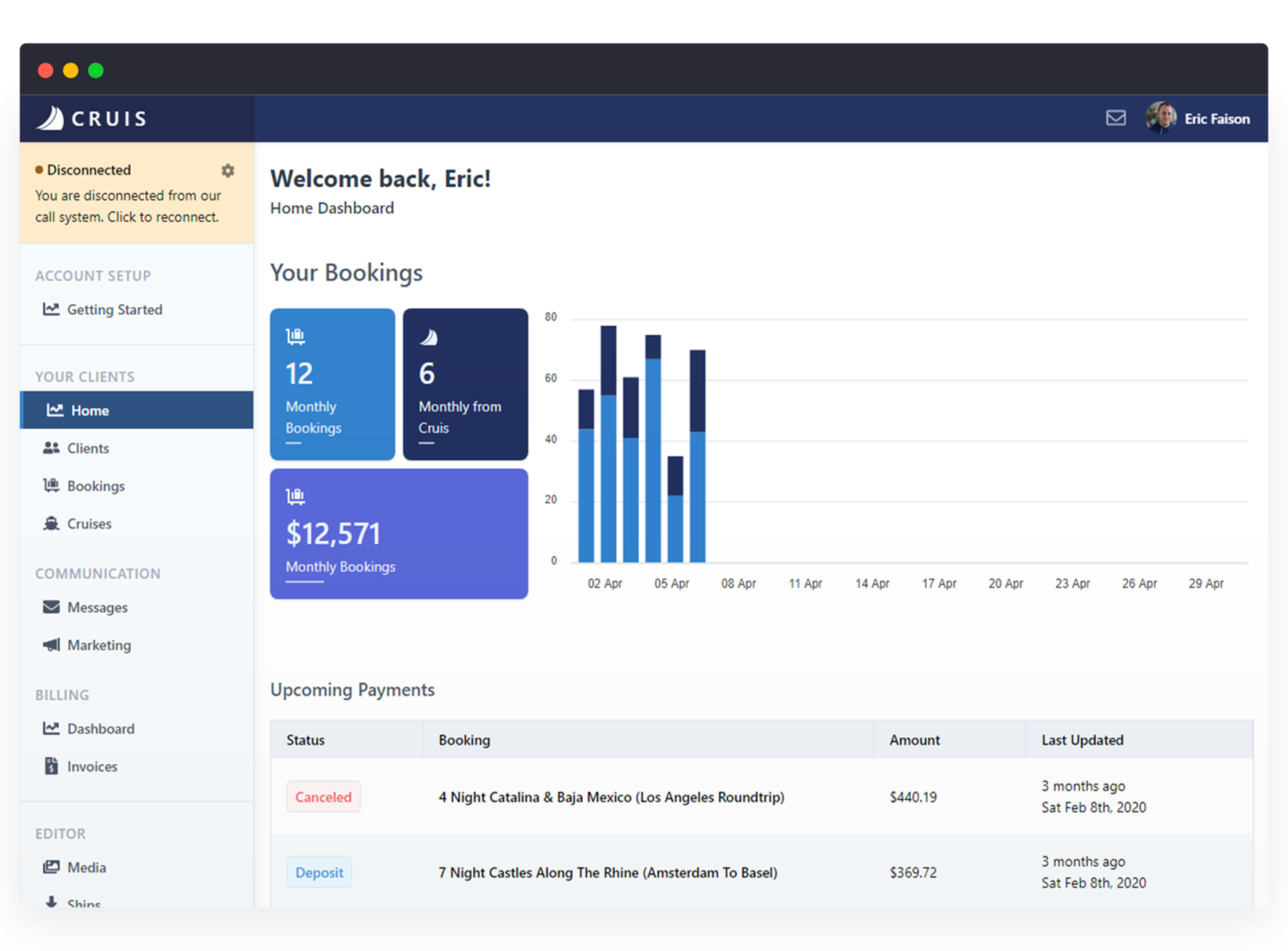Open the mail envelope icon in header
The width and height of the screenshot is (1288, 951).
pyautogui.click(x=1116, y=118)
